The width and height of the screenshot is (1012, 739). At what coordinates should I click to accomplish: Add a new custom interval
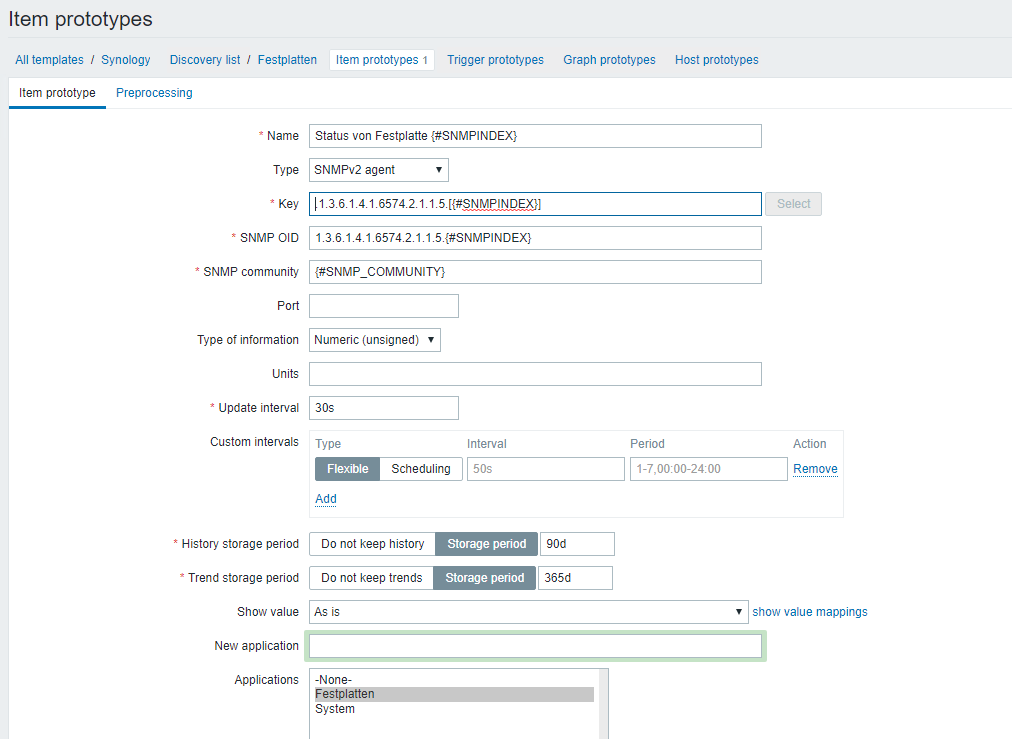(x=325, y=499)
